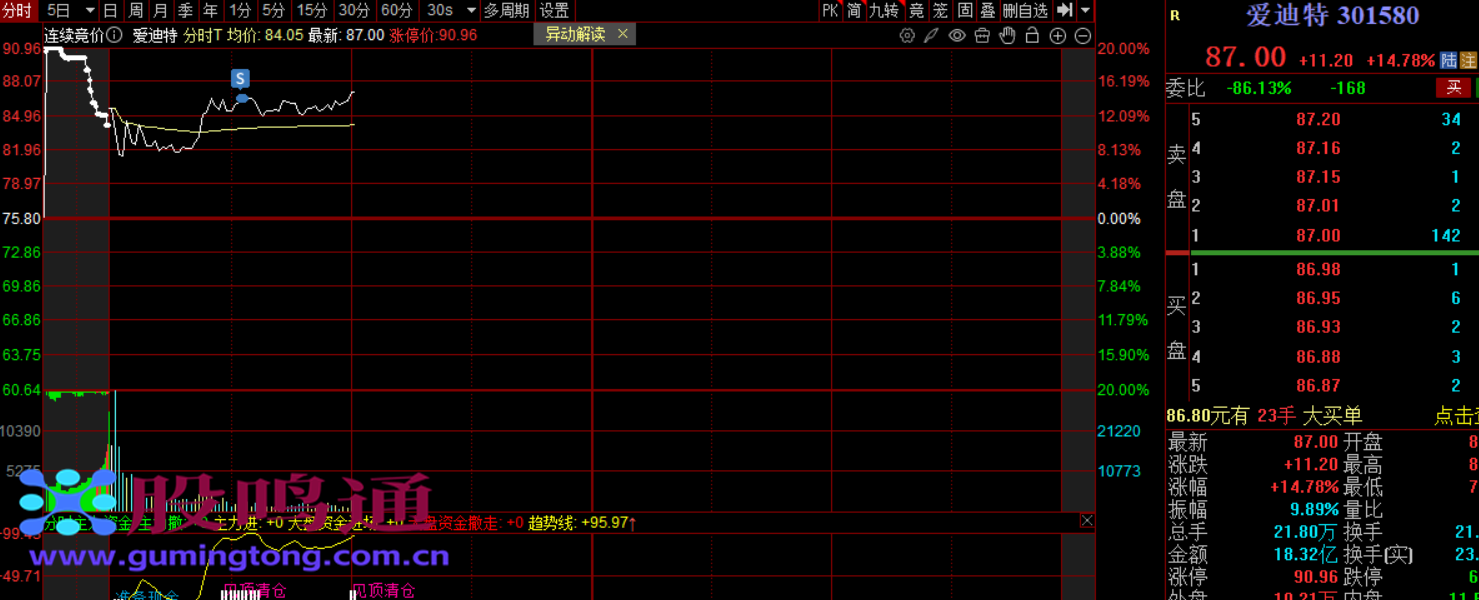This screenshot has height=600, width=1479.
Task: Open the 30s interval dropdown arrow
Action: pyautogui.click(x=471, y=11)
